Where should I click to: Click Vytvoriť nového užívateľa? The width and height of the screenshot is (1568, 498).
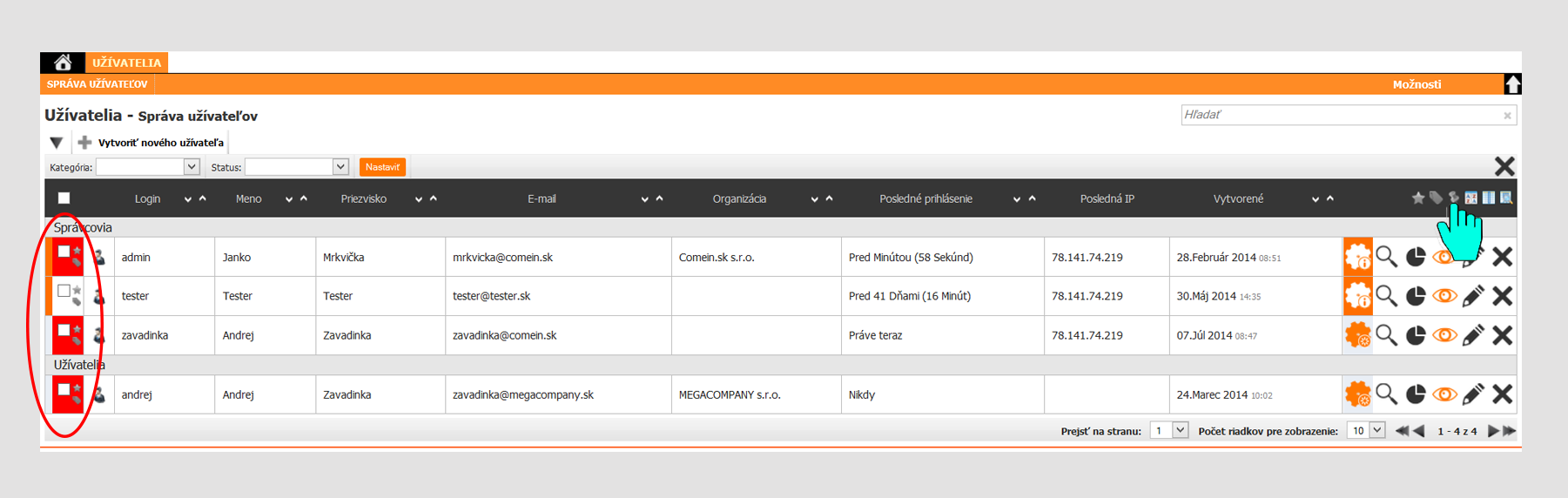tap(160, 143)
